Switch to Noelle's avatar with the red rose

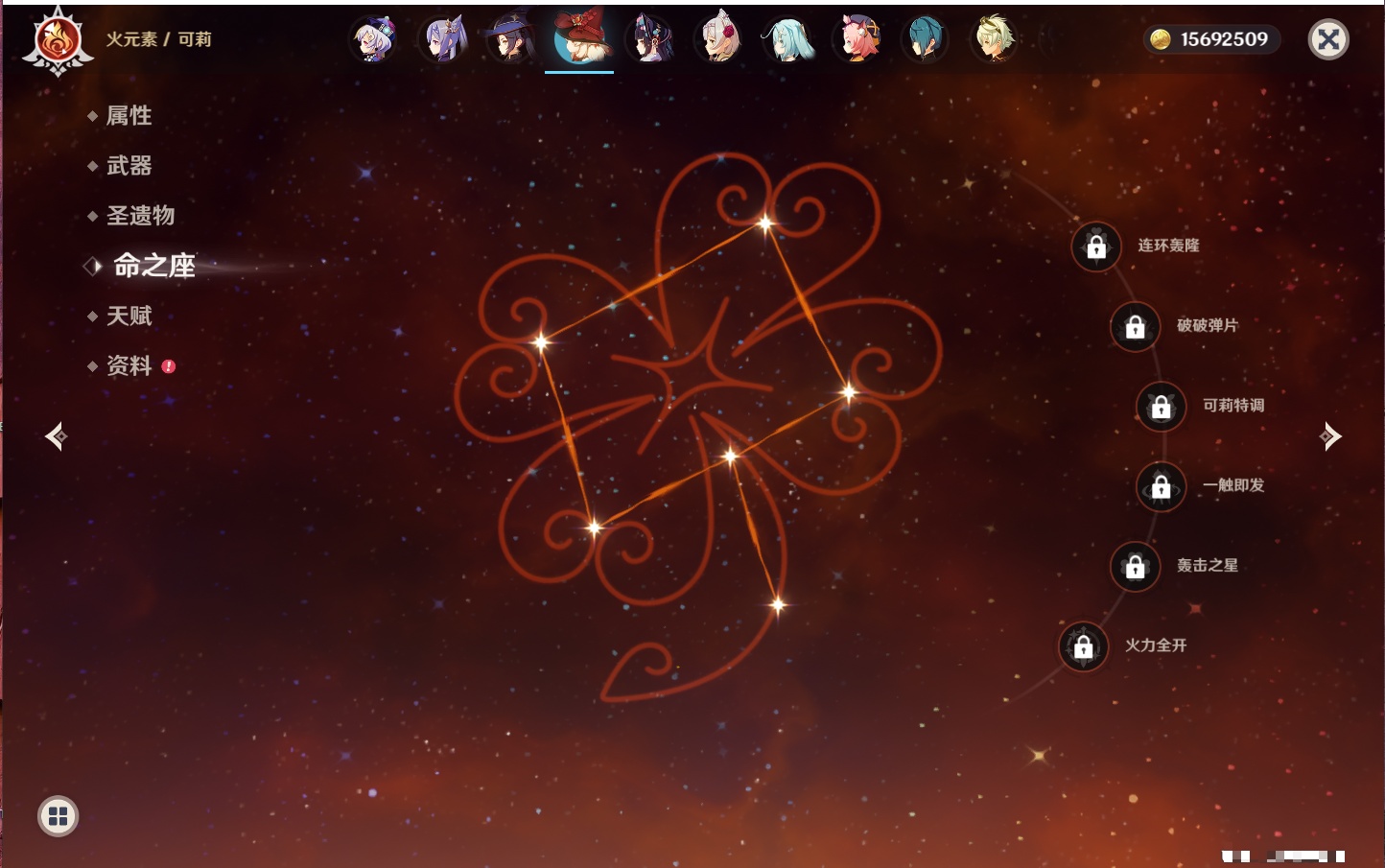click(x=718, y=40)
